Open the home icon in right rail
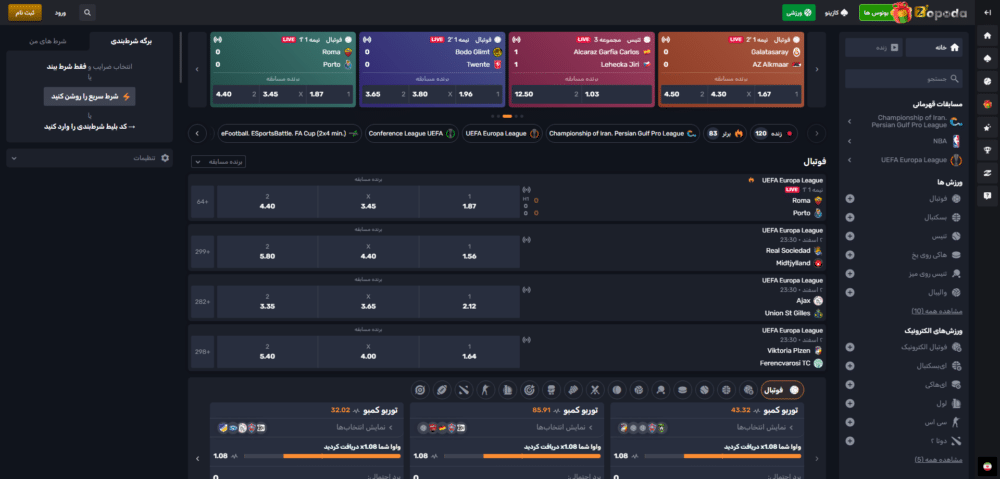The image size is (1000, 479). tap(986, 47)
